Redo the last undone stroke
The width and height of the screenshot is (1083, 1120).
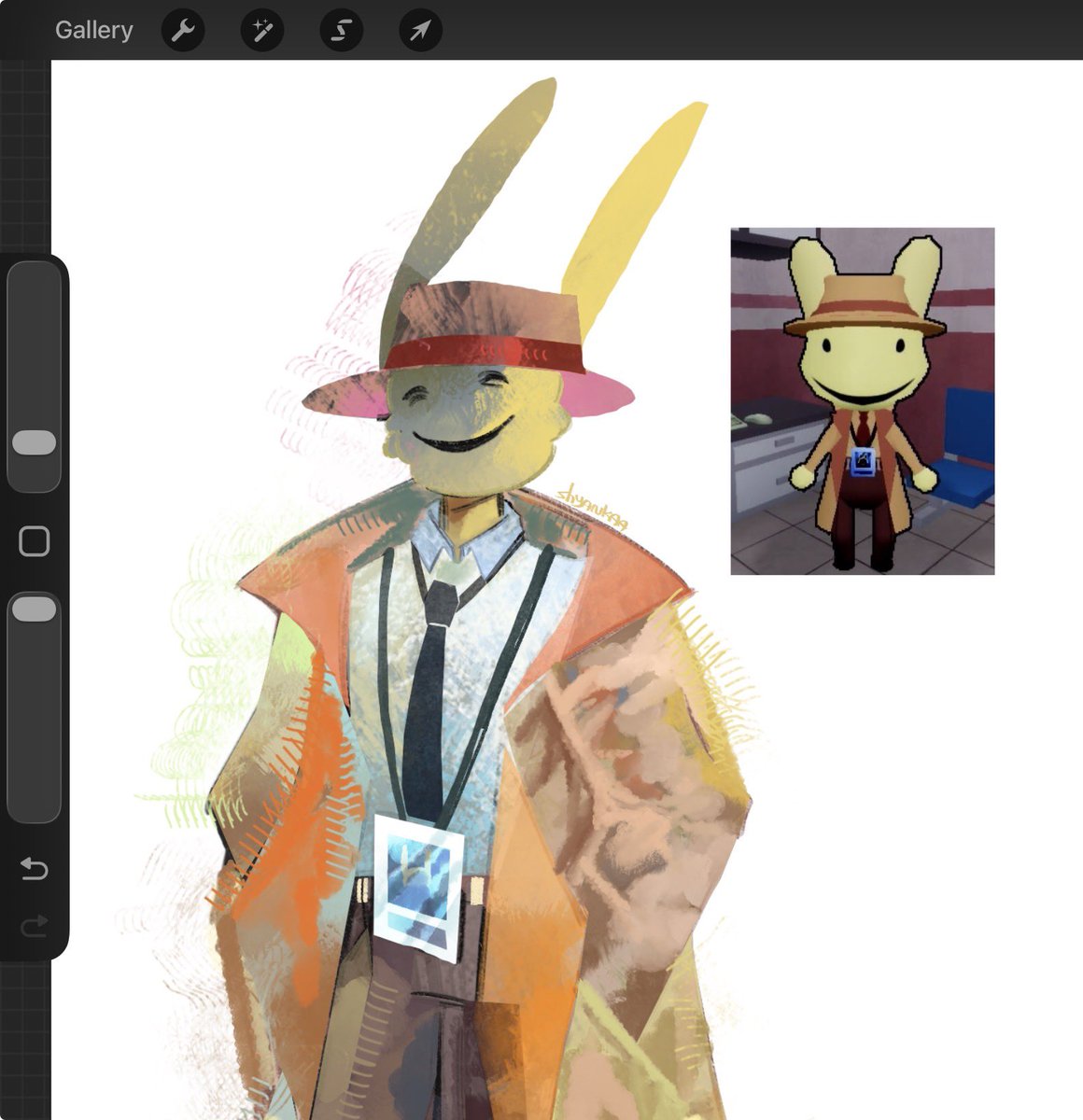coord(35,926)
